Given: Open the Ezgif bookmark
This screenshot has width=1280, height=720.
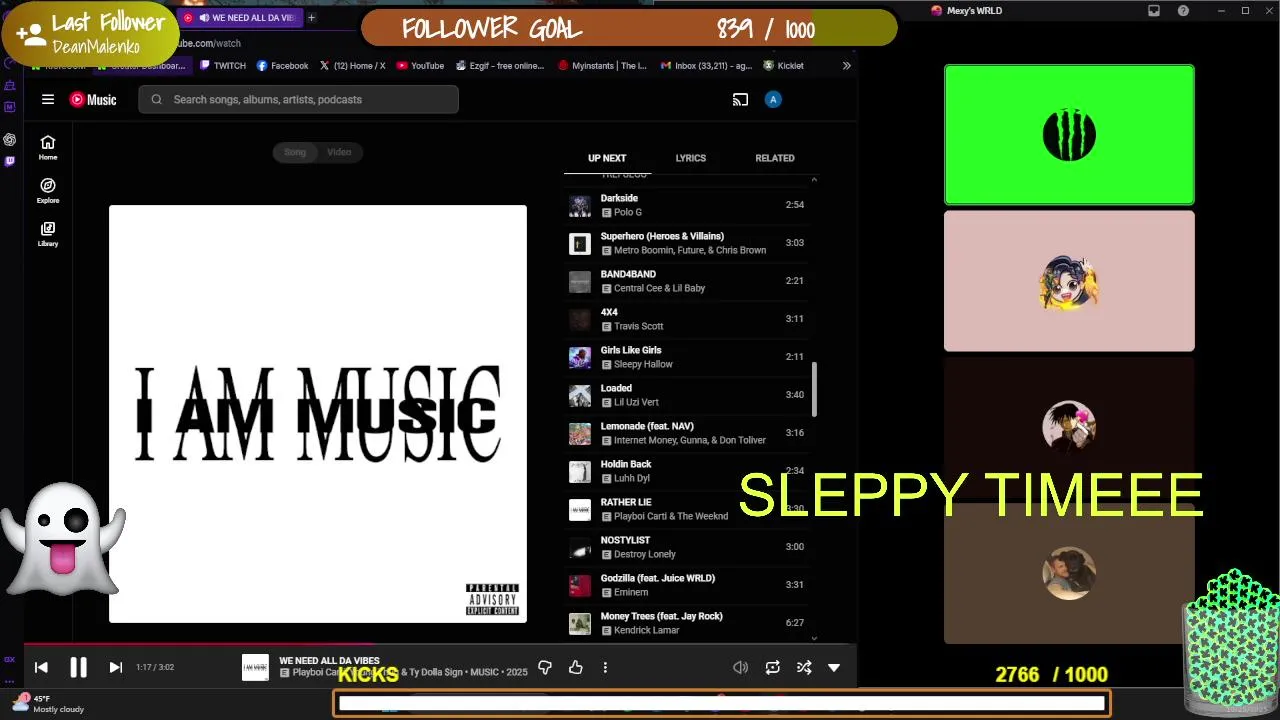Looking at the screenshot, I should tap(500, 66).
